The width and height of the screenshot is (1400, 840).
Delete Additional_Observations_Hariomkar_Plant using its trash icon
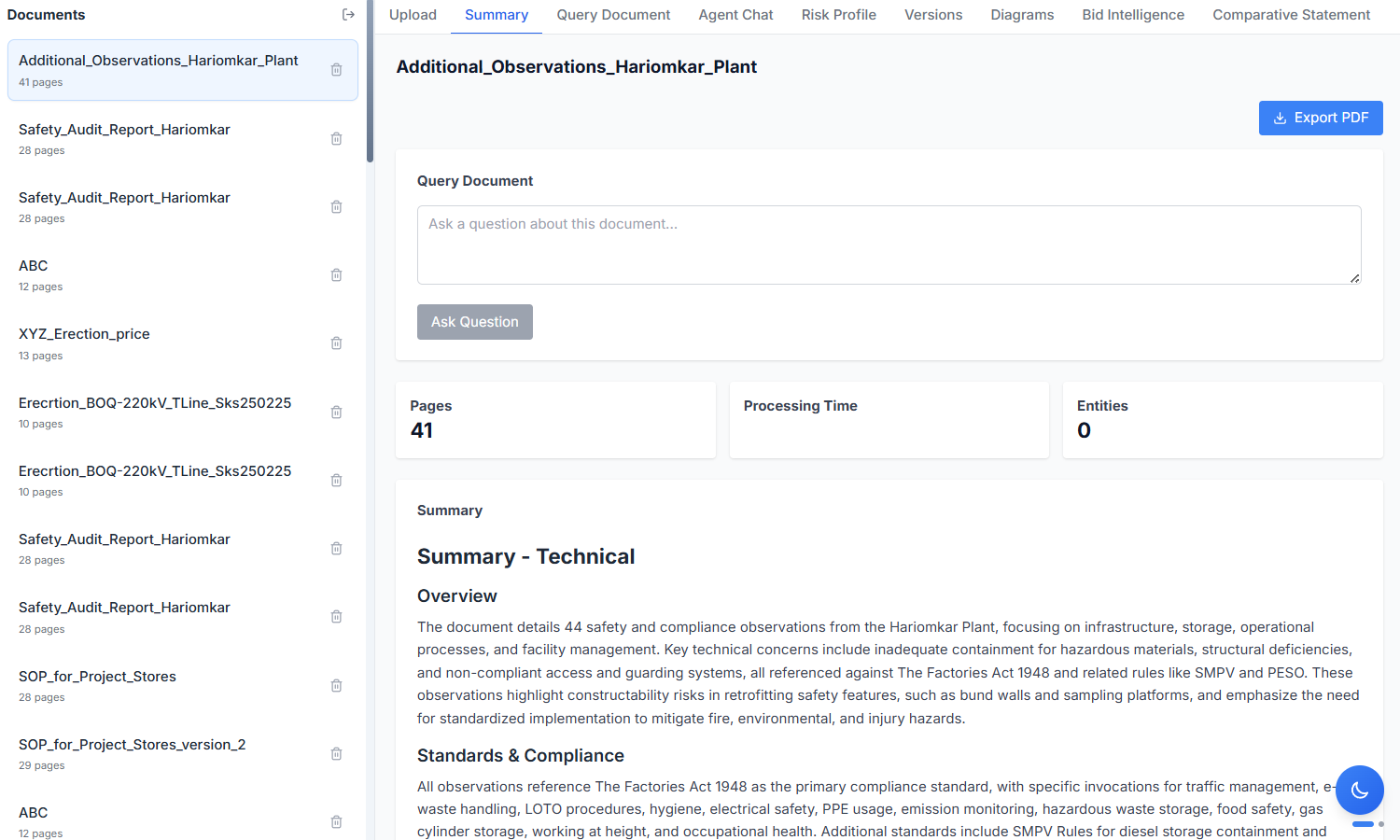tap(337, 70)
